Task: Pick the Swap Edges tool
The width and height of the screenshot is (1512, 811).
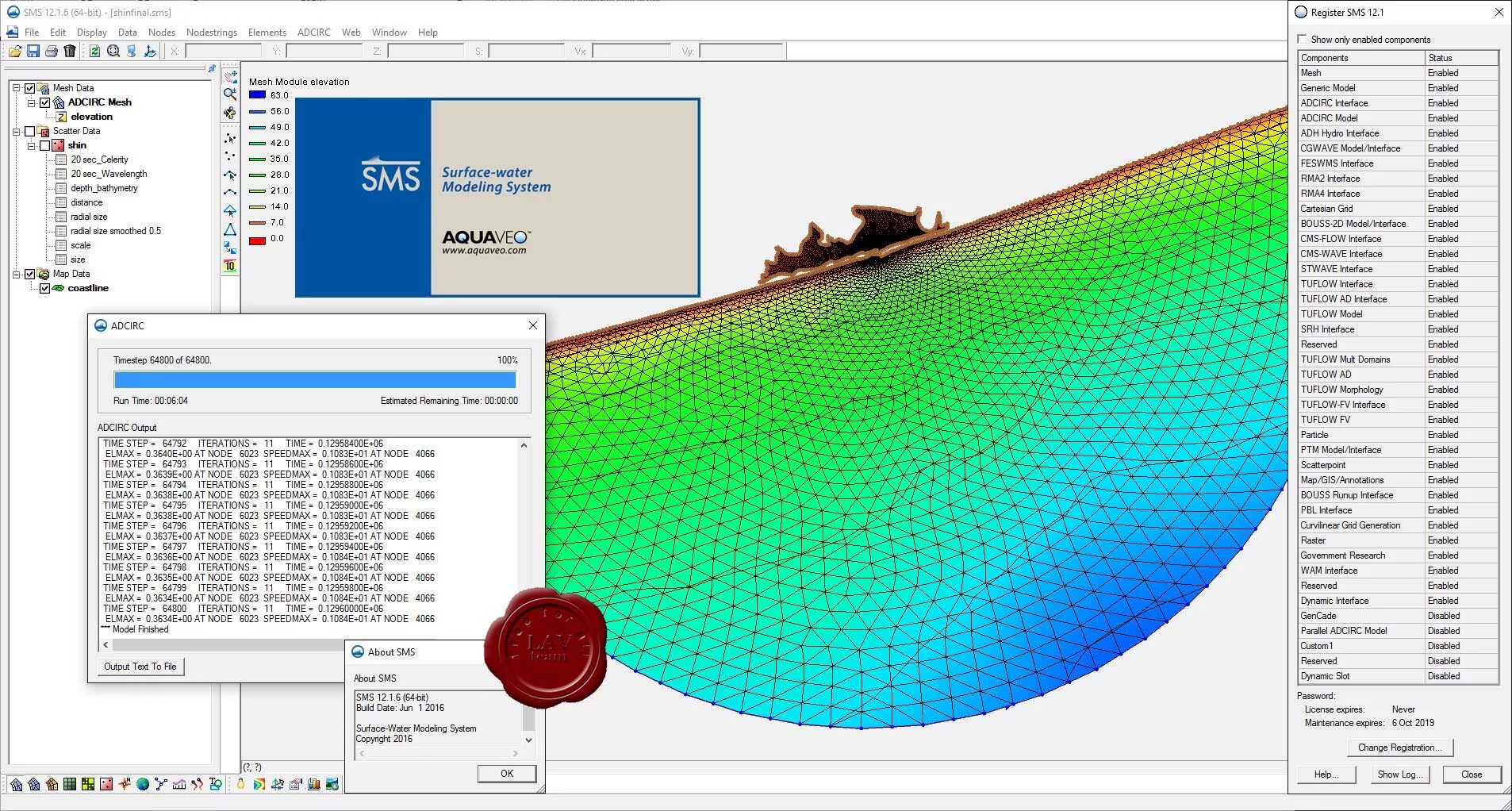Action: point(230,248)
